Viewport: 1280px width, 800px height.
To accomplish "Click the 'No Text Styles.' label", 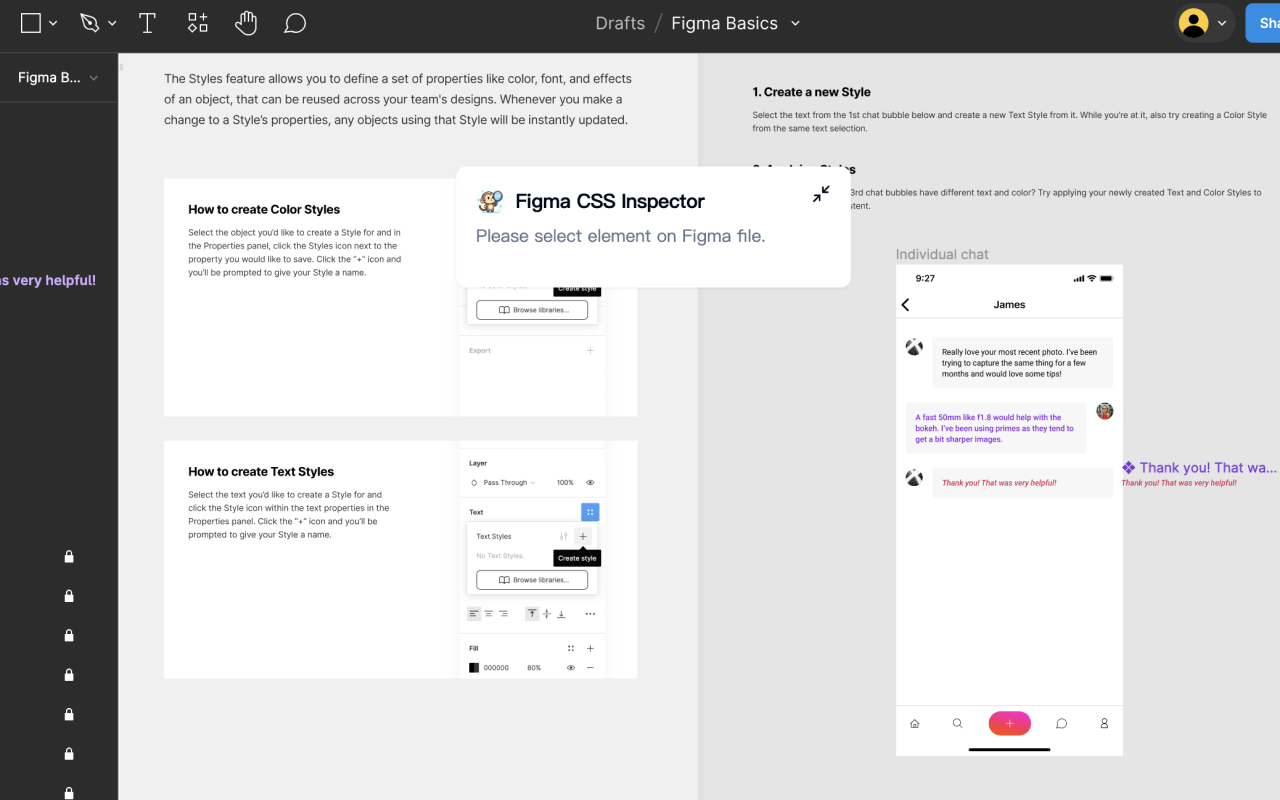I will tap(500, 556).
